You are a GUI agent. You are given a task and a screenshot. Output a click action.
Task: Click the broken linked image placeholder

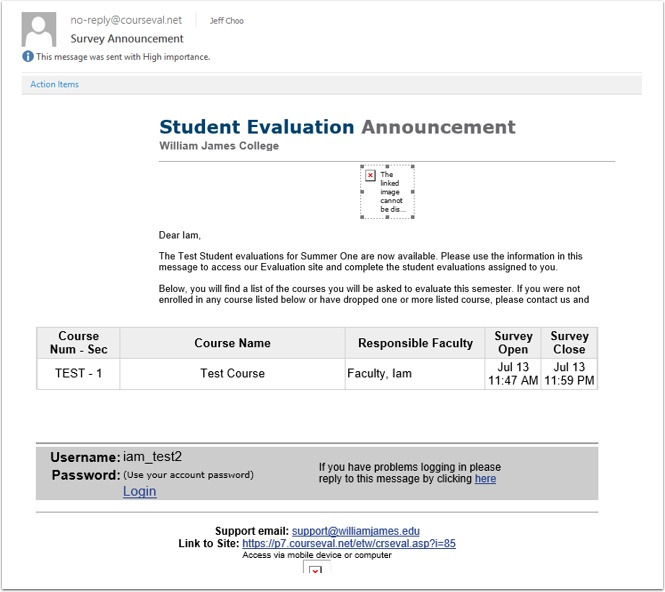(x=387, y=192)
